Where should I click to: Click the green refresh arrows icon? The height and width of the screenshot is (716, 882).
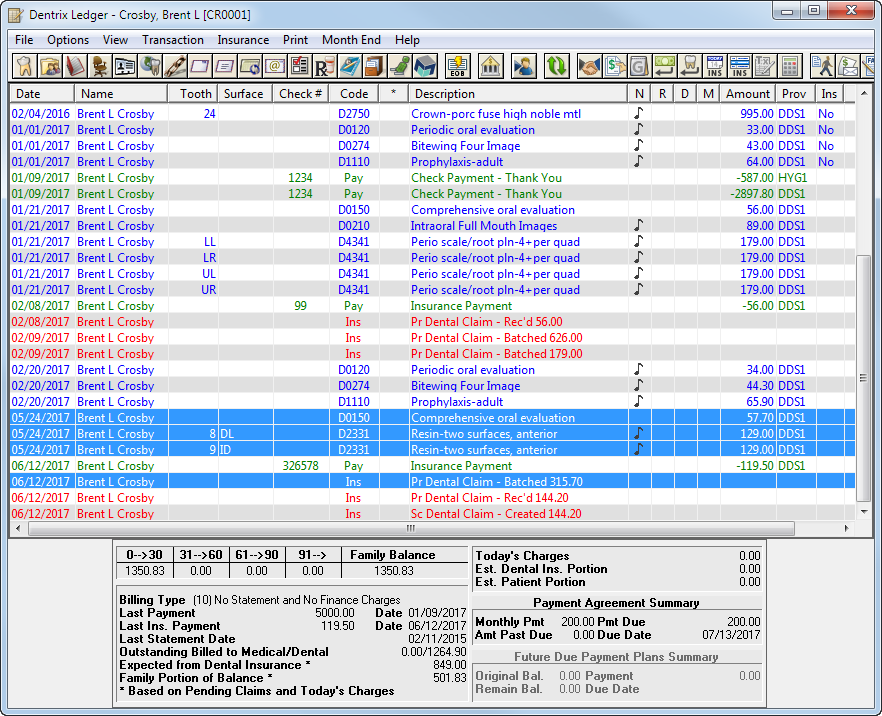[556, 66]
